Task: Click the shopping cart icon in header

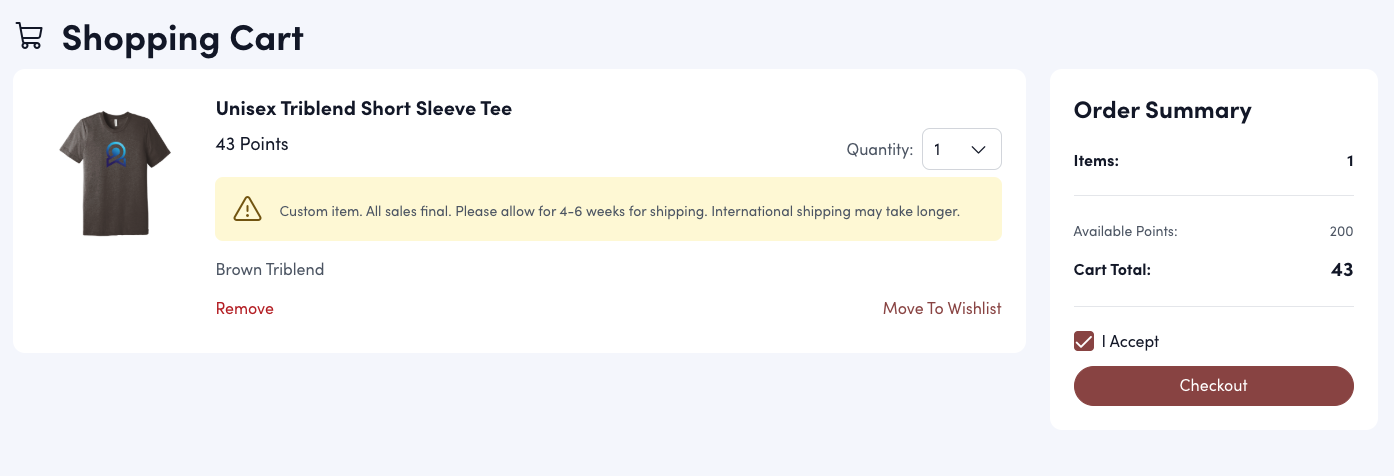Action: 30,37
